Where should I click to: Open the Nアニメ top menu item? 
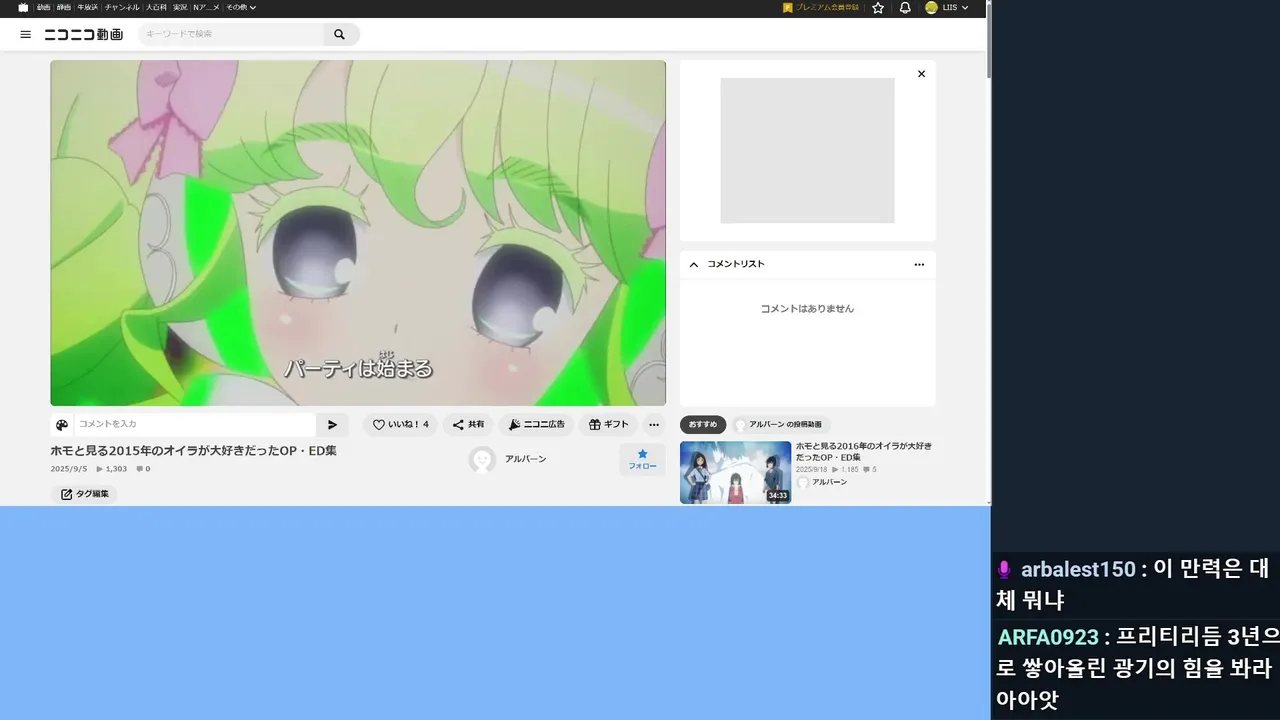tap(206, 7)
